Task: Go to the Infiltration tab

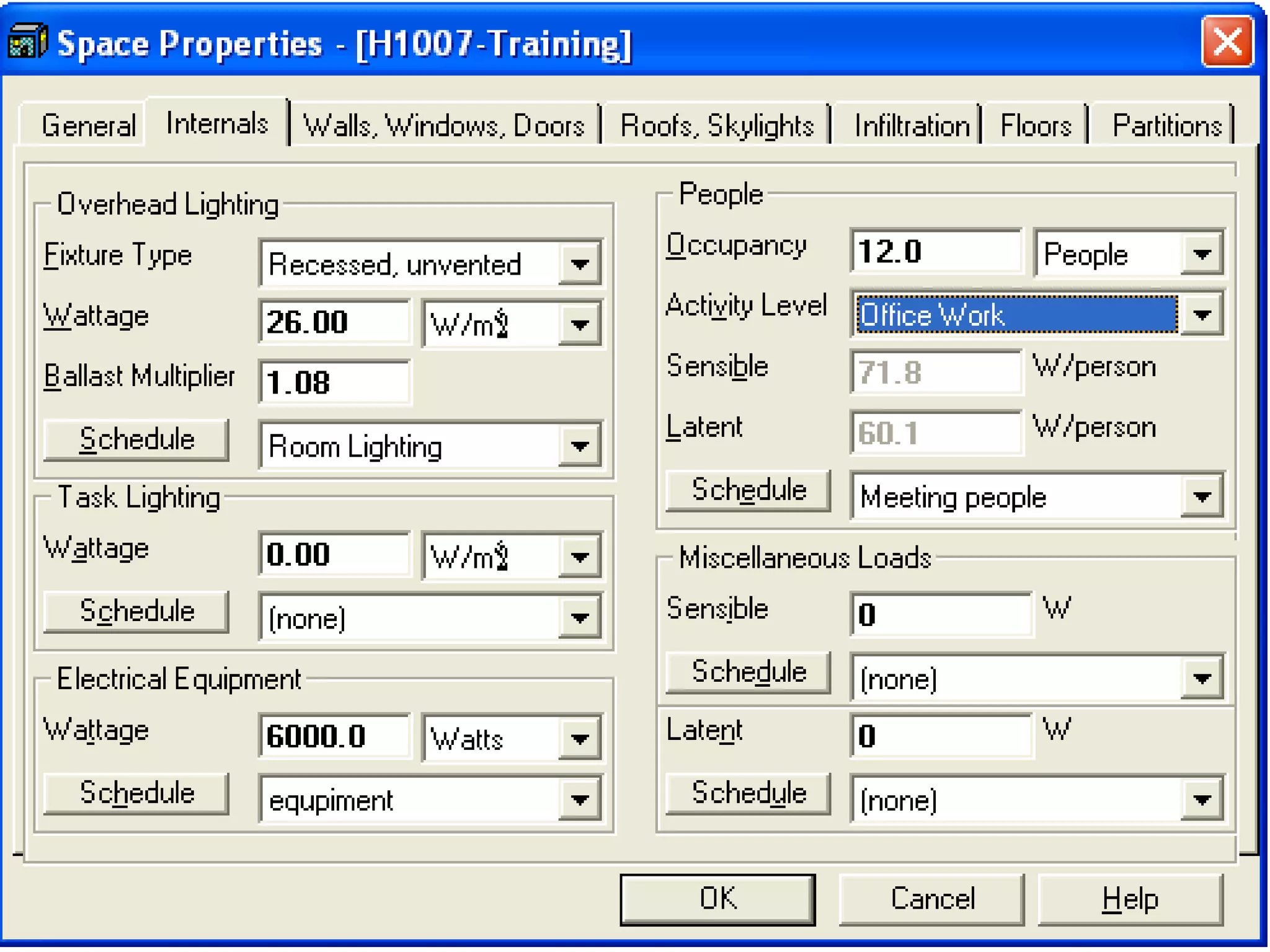Action: pyautogui.click(x=911, y=126)
